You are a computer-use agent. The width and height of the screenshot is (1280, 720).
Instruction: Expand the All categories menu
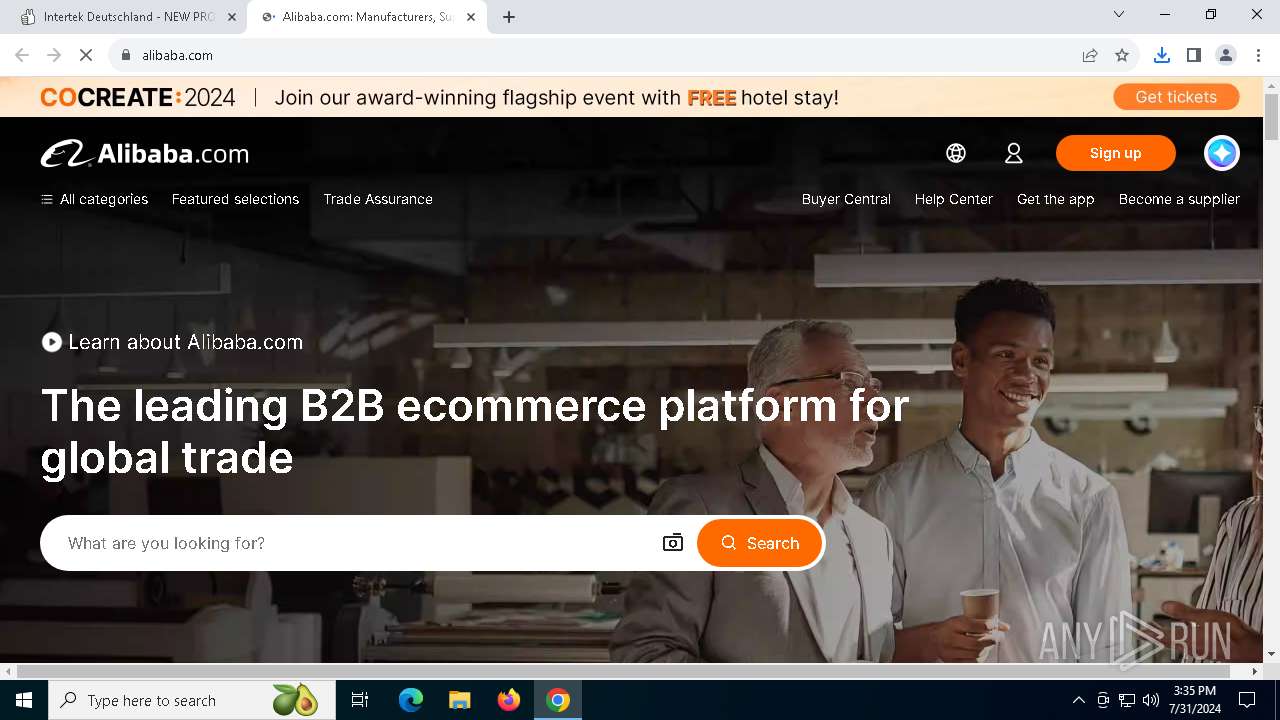(x=94, y=199)
